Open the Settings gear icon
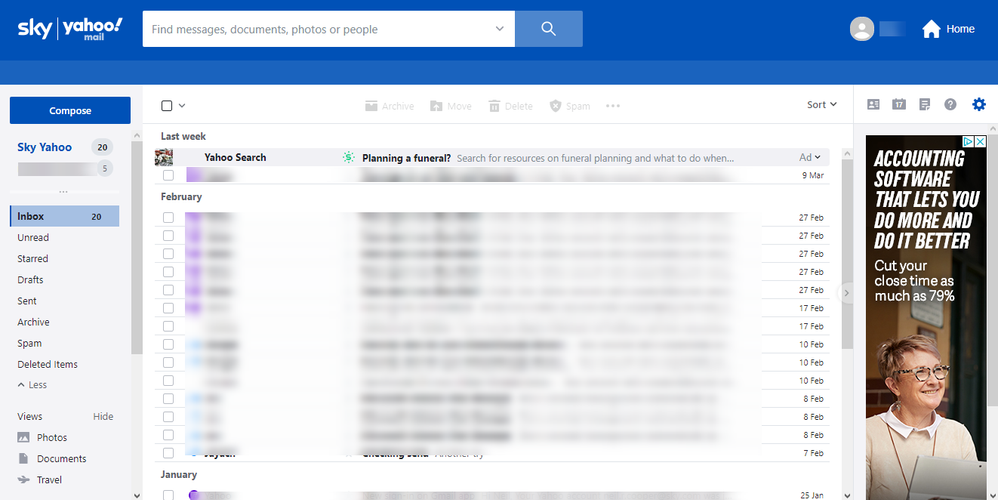This screenshot has height=500, width=998. [x=979, y=105]
